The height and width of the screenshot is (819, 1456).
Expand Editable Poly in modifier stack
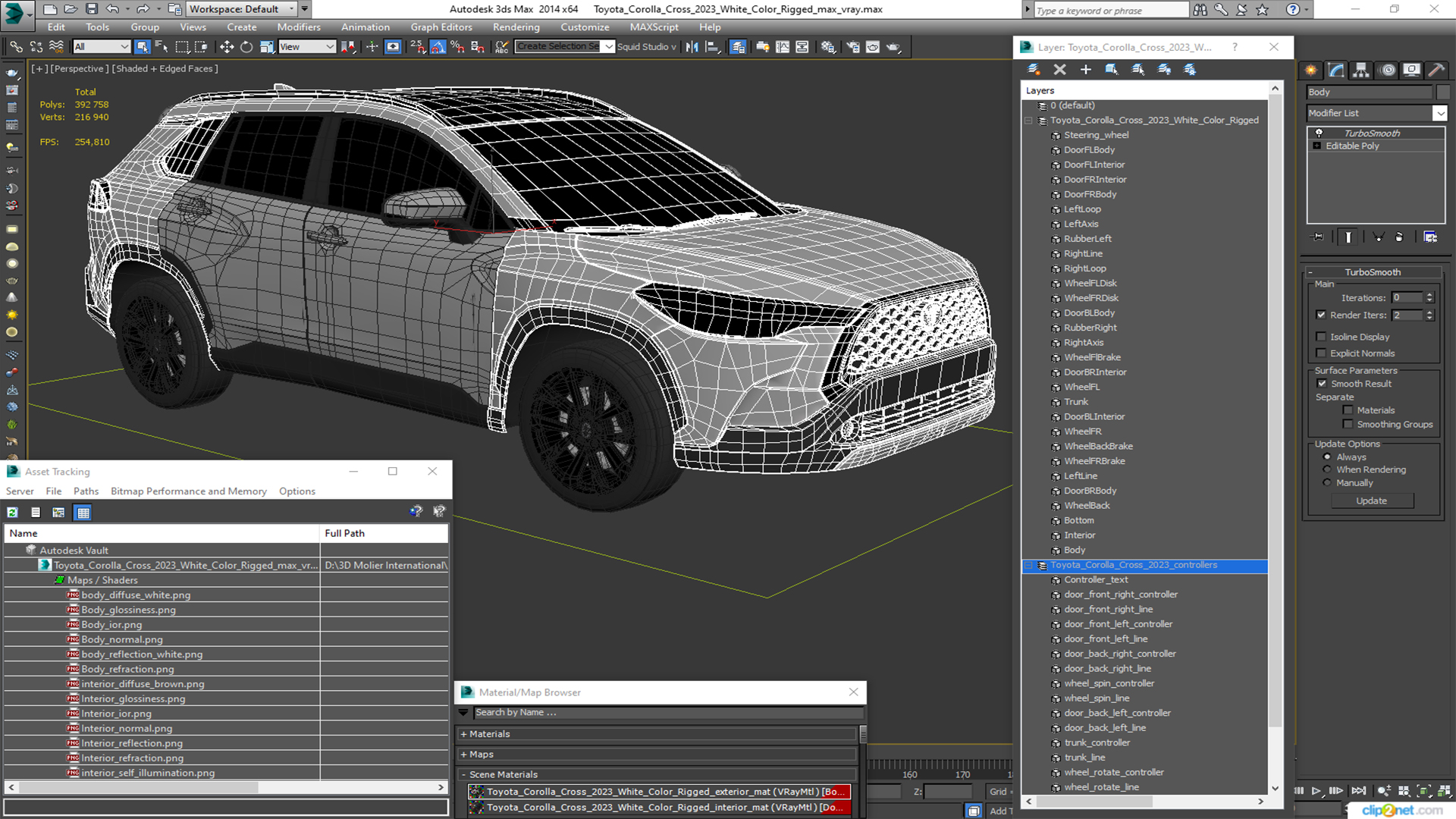click(1316, 146)
